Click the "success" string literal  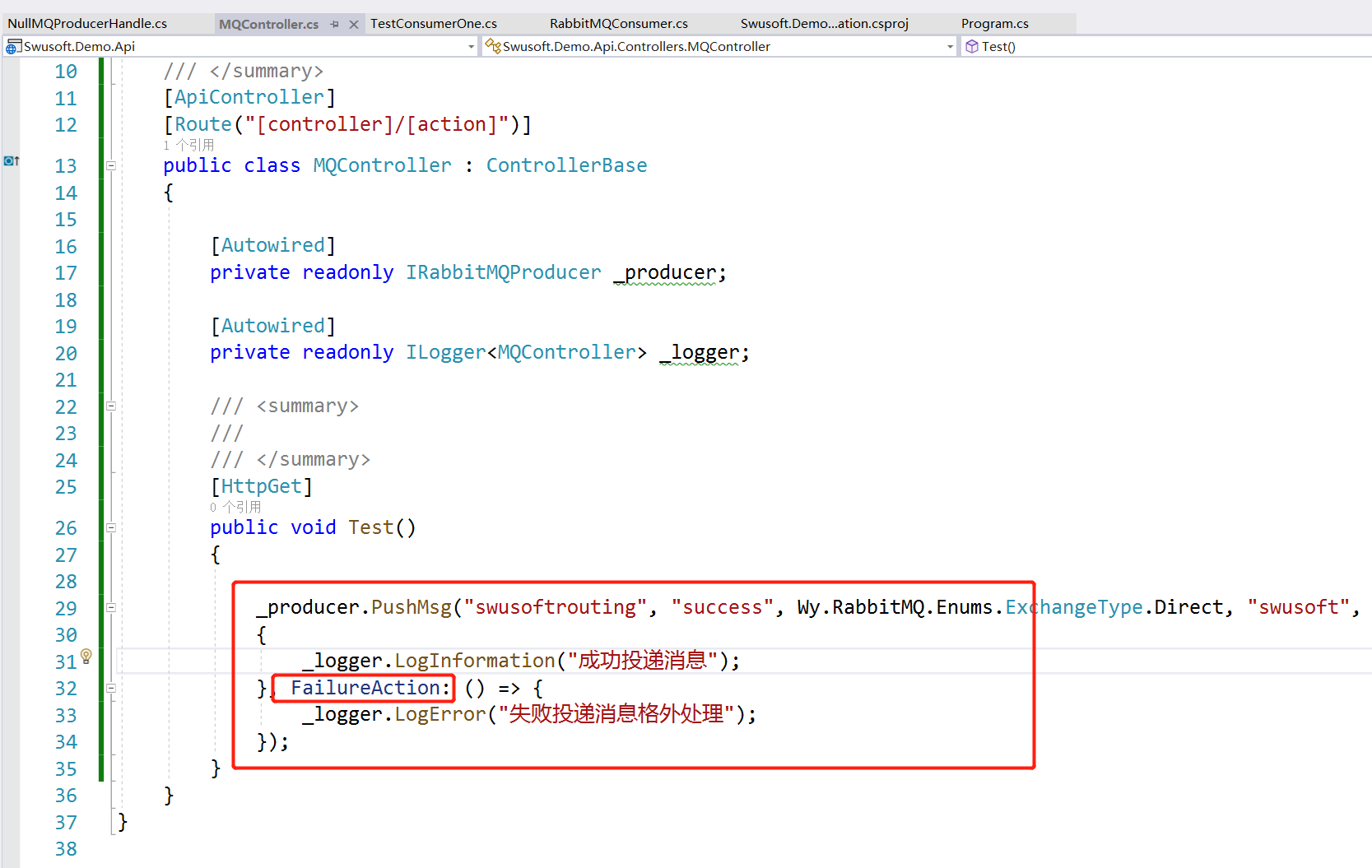pos(723,607)
